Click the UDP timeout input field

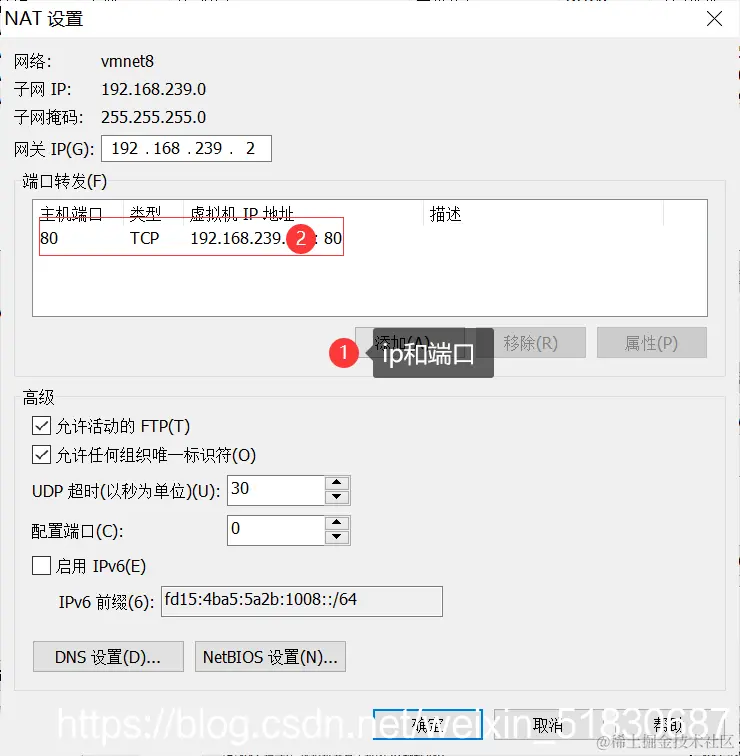276,490
